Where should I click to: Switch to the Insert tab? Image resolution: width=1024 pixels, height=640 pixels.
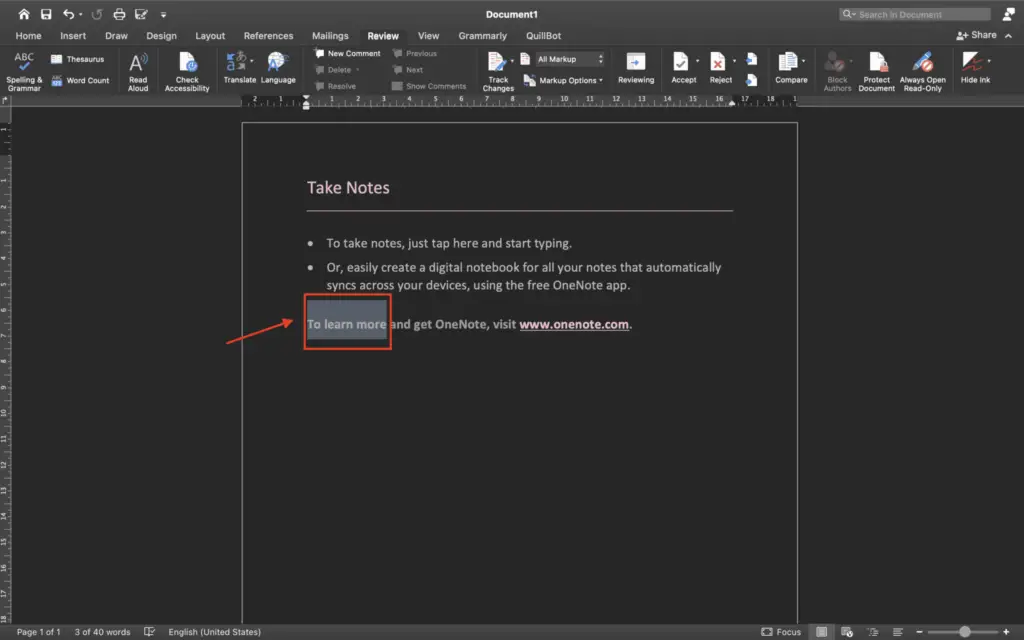pyautogui.click(x=73, y=36)
